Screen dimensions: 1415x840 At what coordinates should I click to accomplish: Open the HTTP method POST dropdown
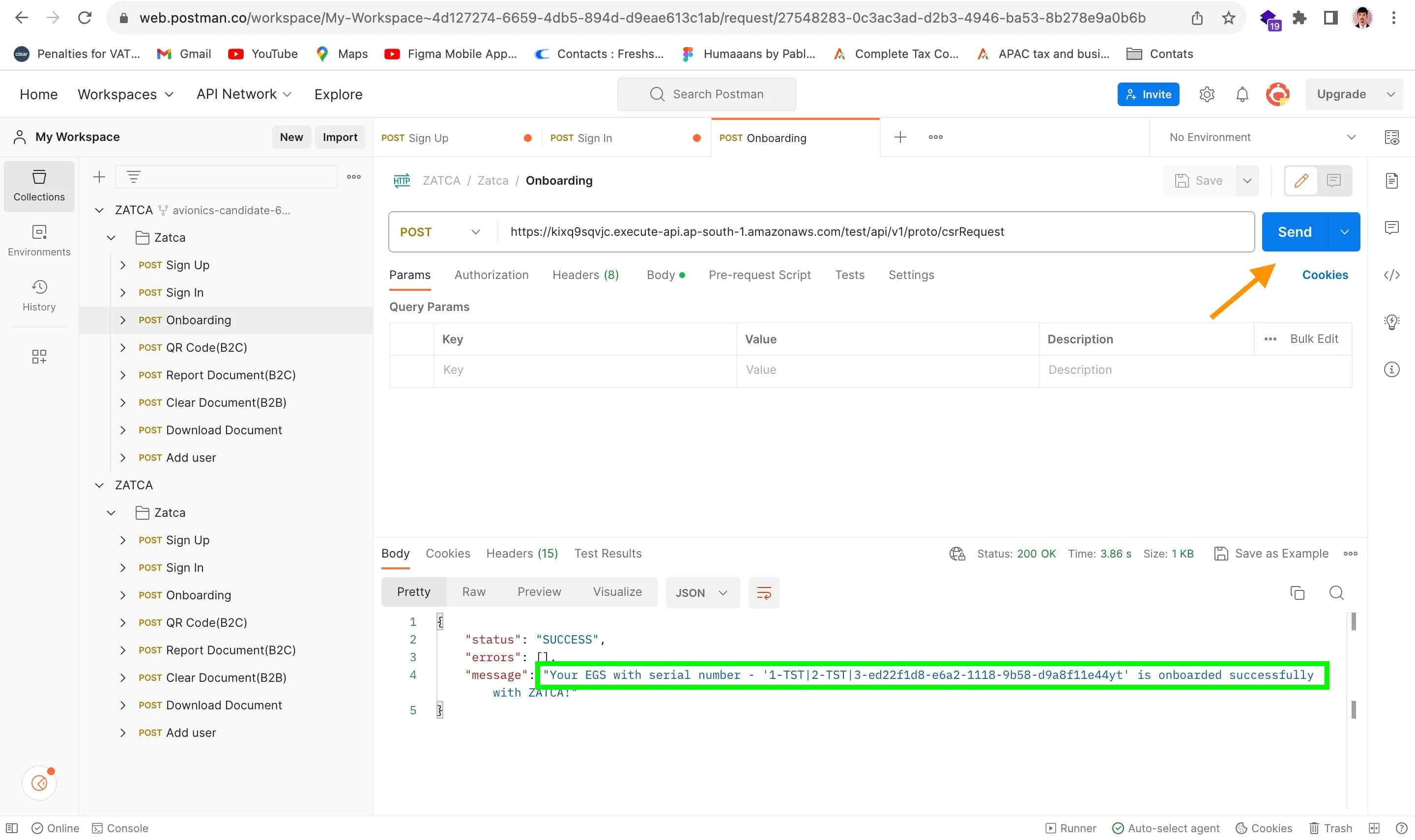coord(439,232)
